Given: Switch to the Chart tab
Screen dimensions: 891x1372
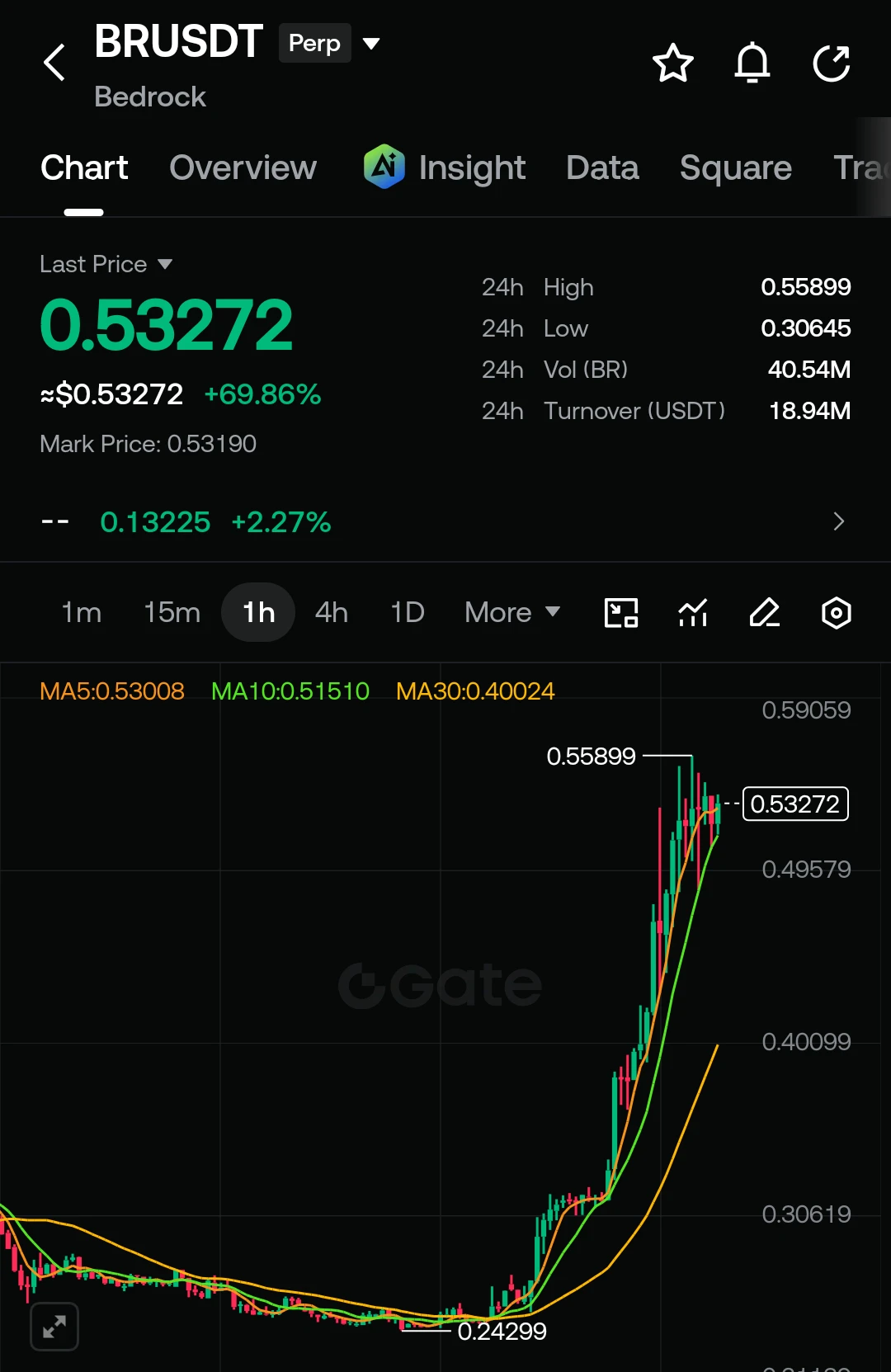Looking at the screenshot, I should [84, 167].
